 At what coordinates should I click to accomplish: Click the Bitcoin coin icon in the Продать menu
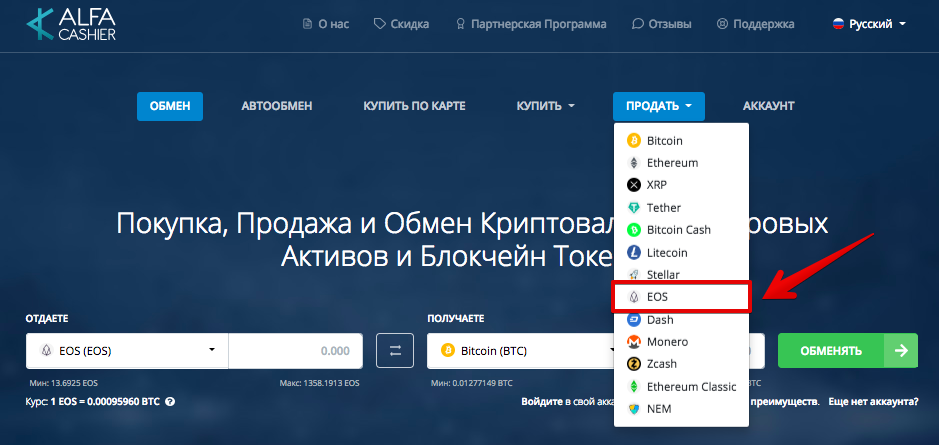(x=634, y=141)
